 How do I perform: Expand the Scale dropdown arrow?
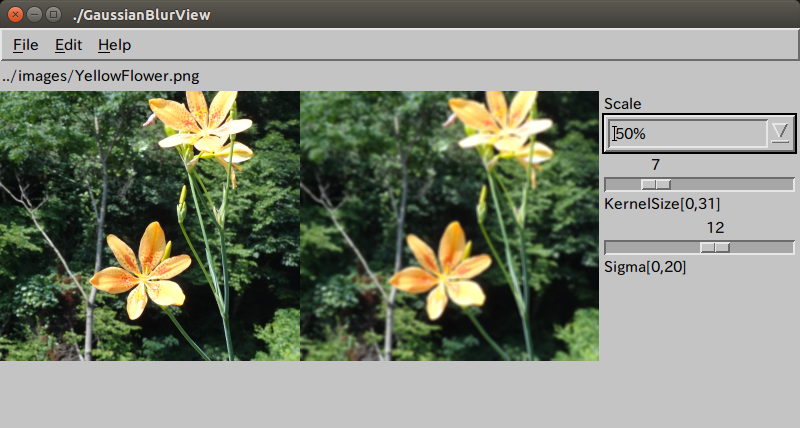click(x=780, y=133)
